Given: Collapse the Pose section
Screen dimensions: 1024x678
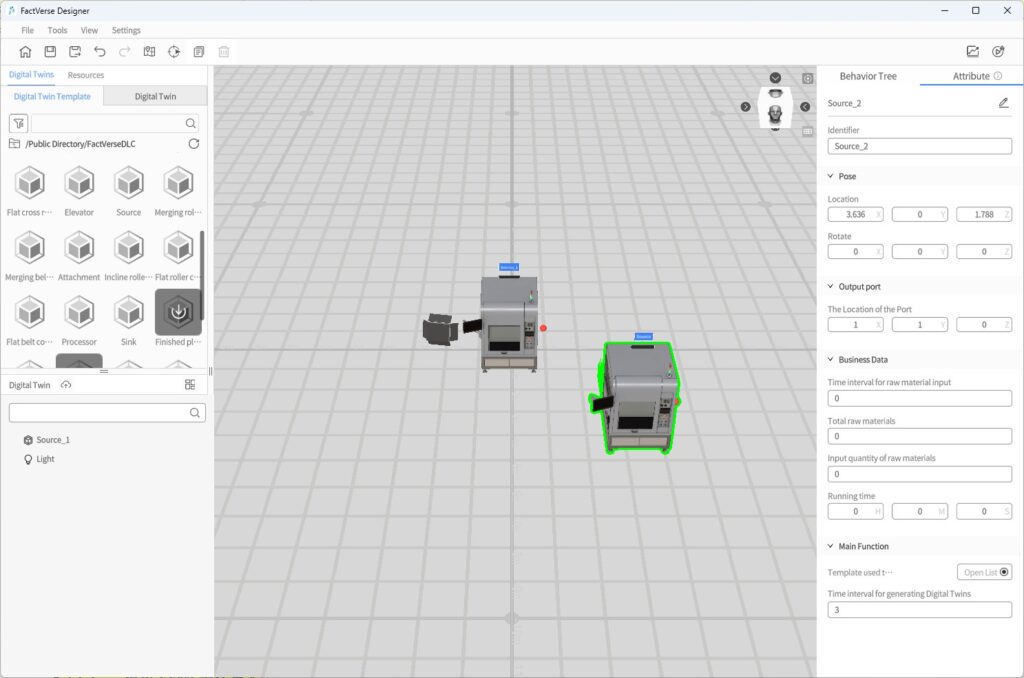Looking at the screenshot, I should point(830,176).
